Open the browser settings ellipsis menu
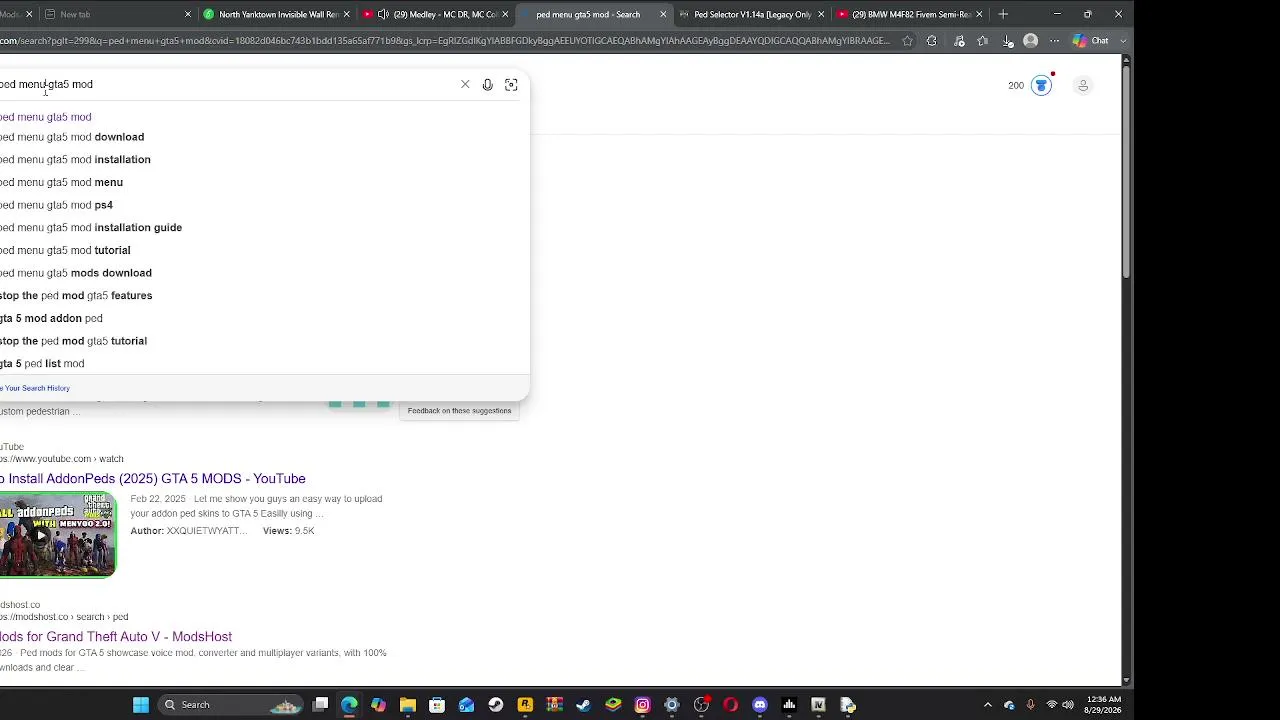The image size is (1280, 720). tap(1054, 41)
